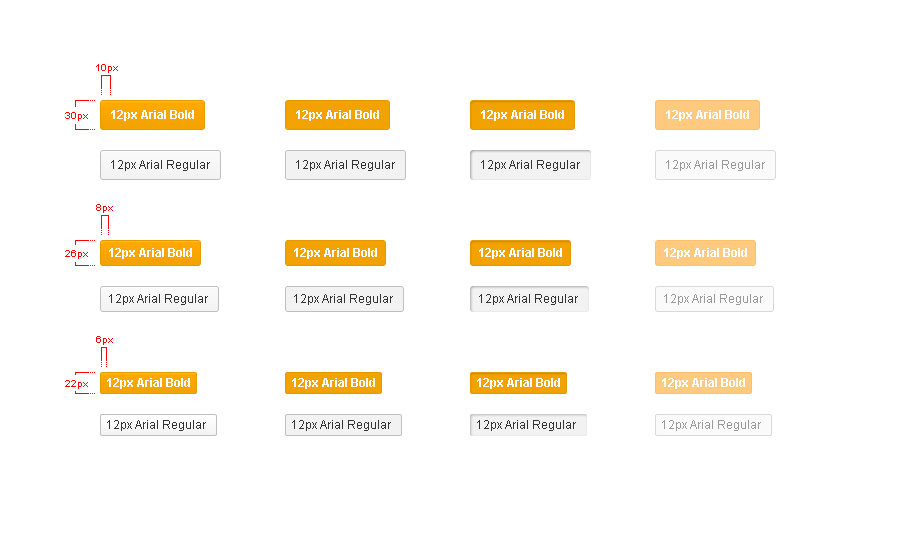This screenshot has height=536, width=900.
Task: Click the shortest faded gray disabled Regular button
Action: [713, 425]
